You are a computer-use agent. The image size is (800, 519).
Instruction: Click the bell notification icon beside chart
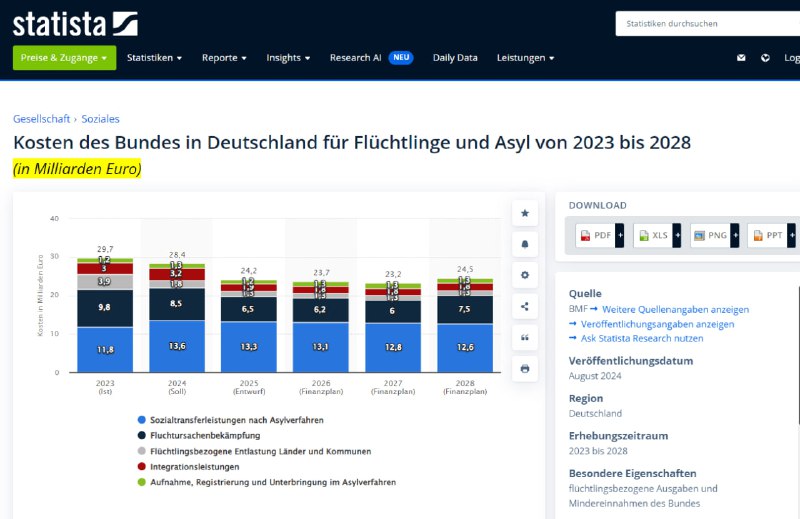click(525, 244)
